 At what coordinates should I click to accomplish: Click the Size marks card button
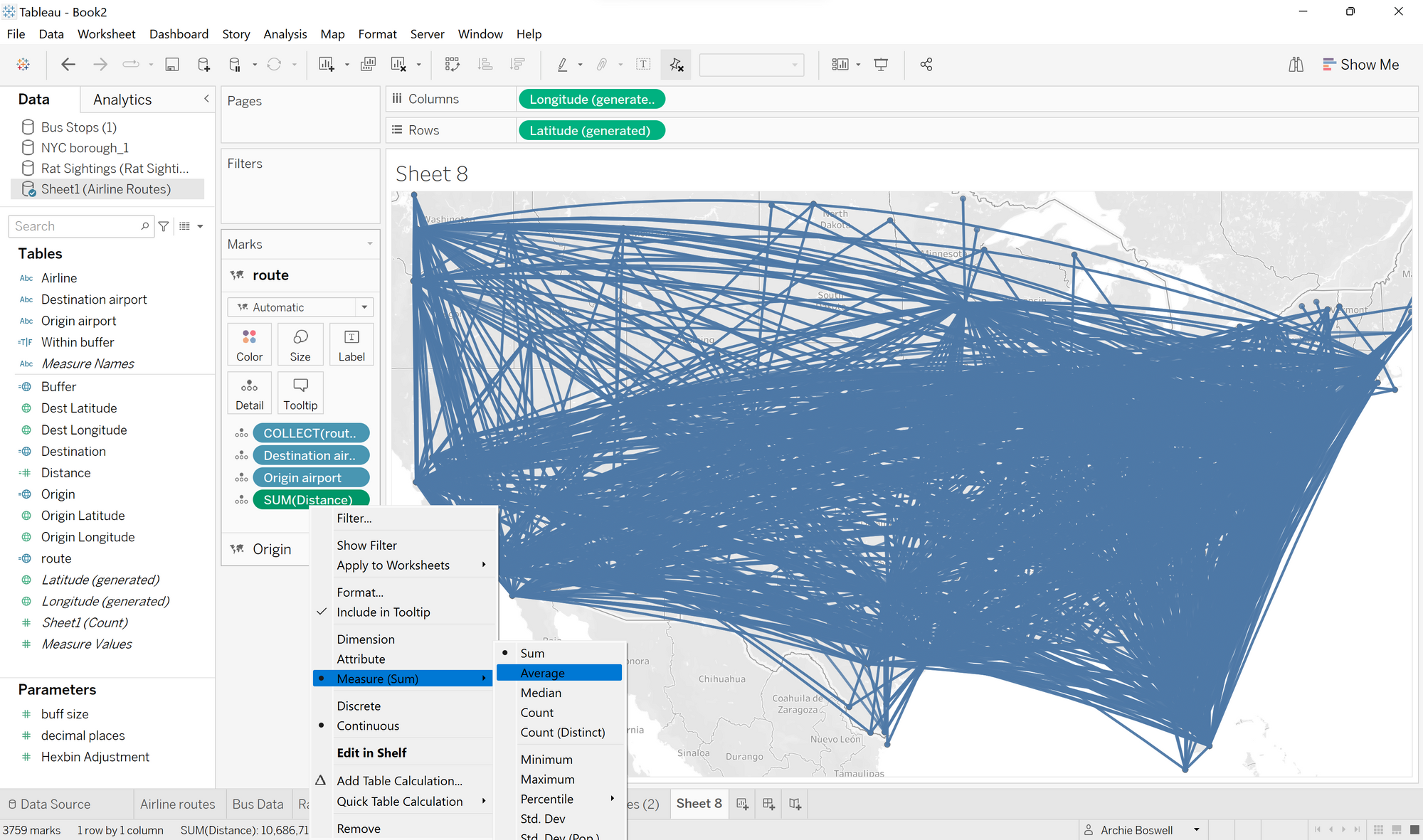(x=300, y=344)
